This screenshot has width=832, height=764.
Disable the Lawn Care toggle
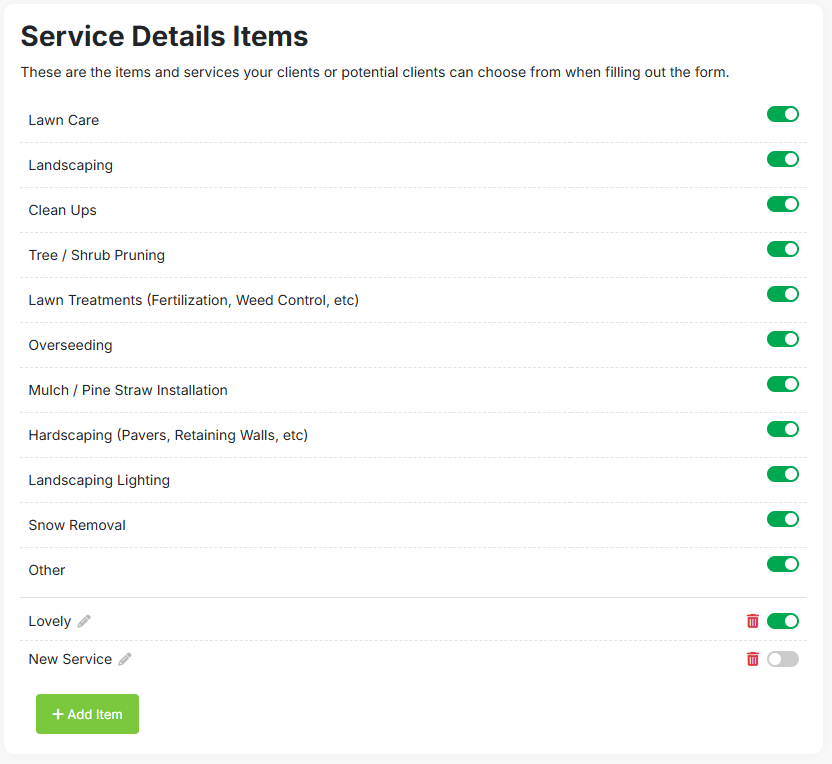[783, 114]
